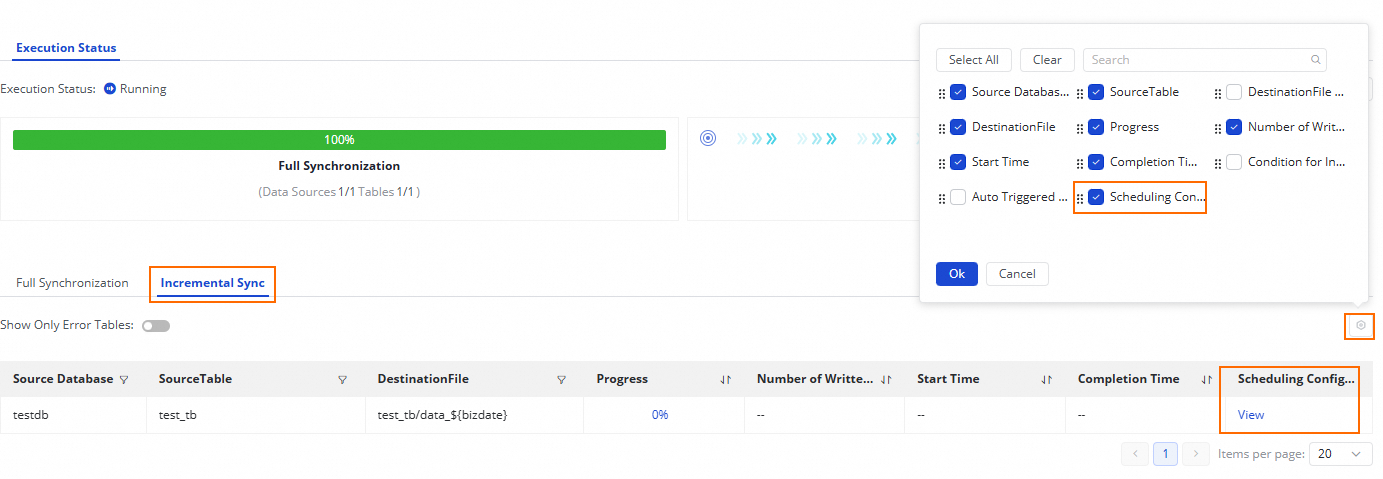The image size is (1383, 479).
Task: Toggle Show Only Error Tables switch
Action: point(156,326)
